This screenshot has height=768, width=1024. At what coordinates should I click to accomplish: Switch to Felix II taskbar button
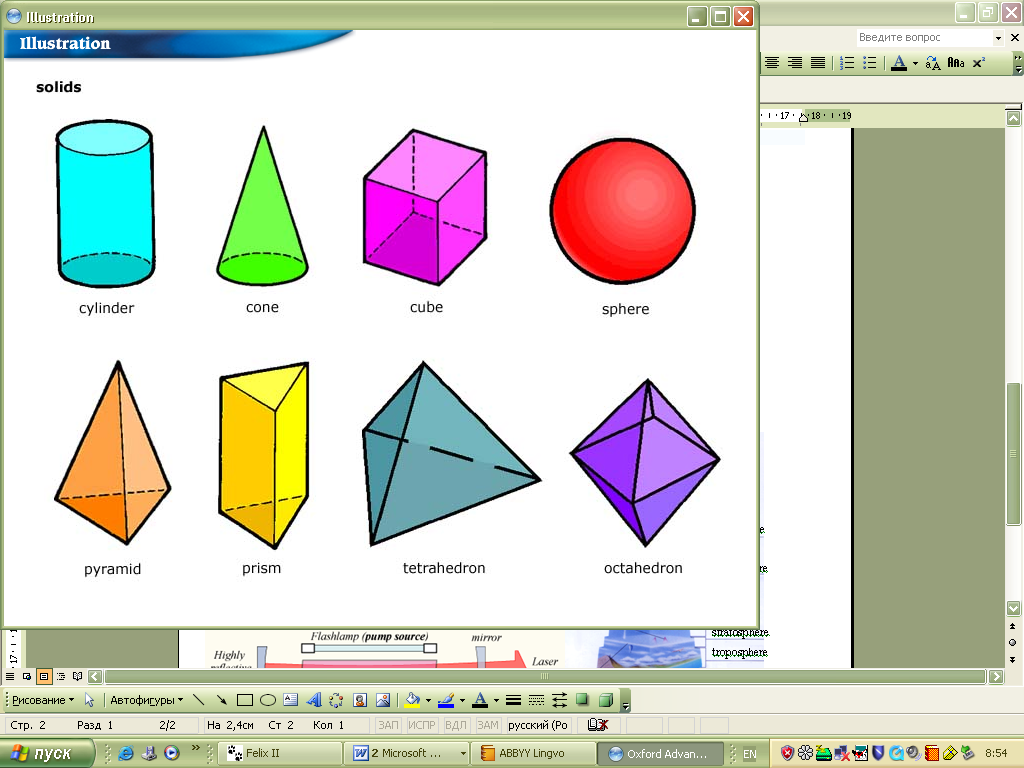tap(279, 753)
